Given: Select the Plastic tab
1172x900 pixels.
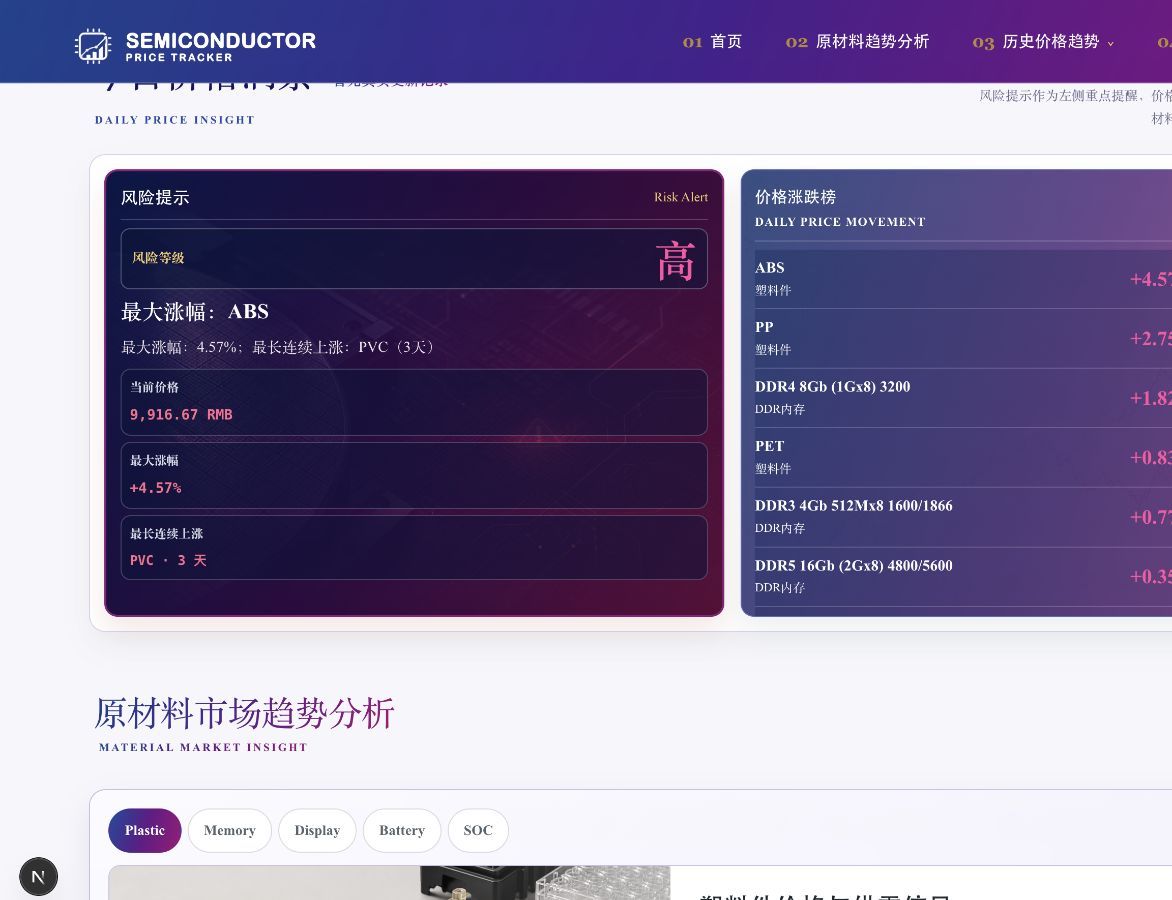Looking at the screenshot, I should pos(144,830).
